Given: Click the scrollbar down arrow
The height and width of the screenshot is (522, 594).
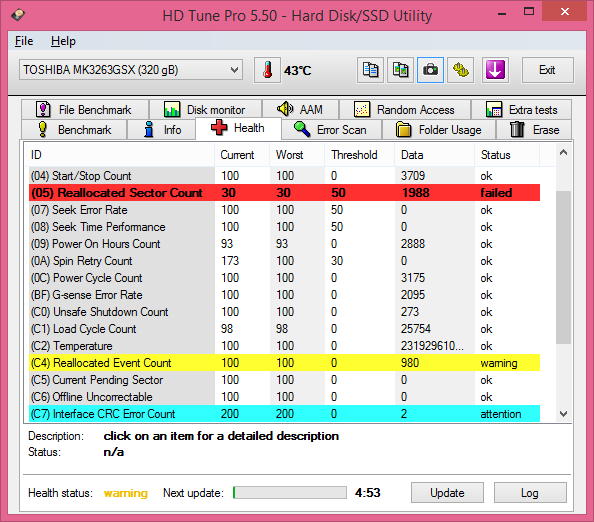Looking at the screenshot, I should click(563, 413).
